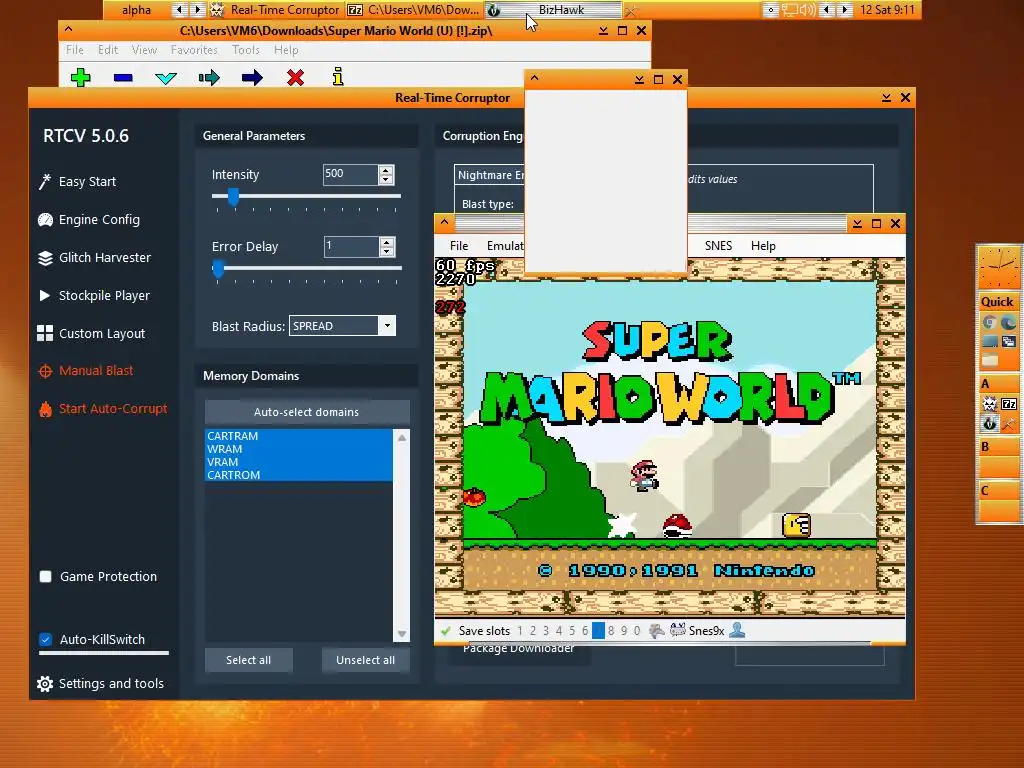The height and width of the screenshot is (768, 1024).
Task: Click the 7-Zip Test checkmark icon
Action: 166,78
